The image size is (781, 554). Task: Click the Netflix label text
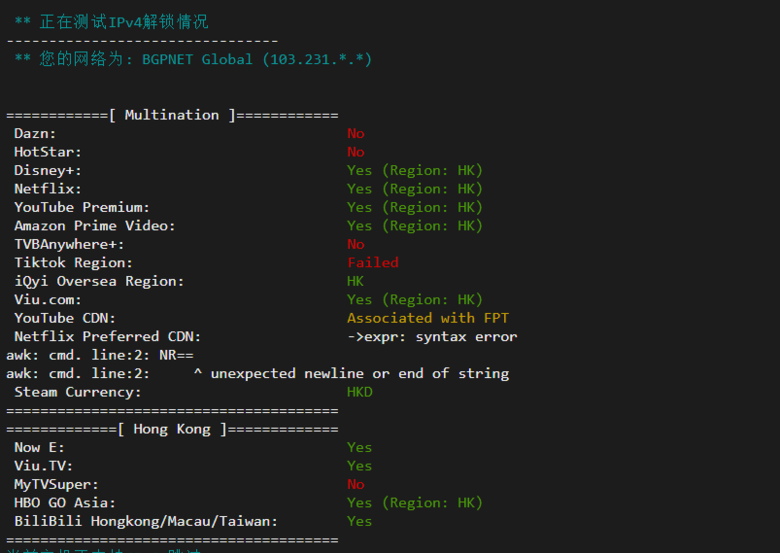pyautogui.click(x=47, y=189)
